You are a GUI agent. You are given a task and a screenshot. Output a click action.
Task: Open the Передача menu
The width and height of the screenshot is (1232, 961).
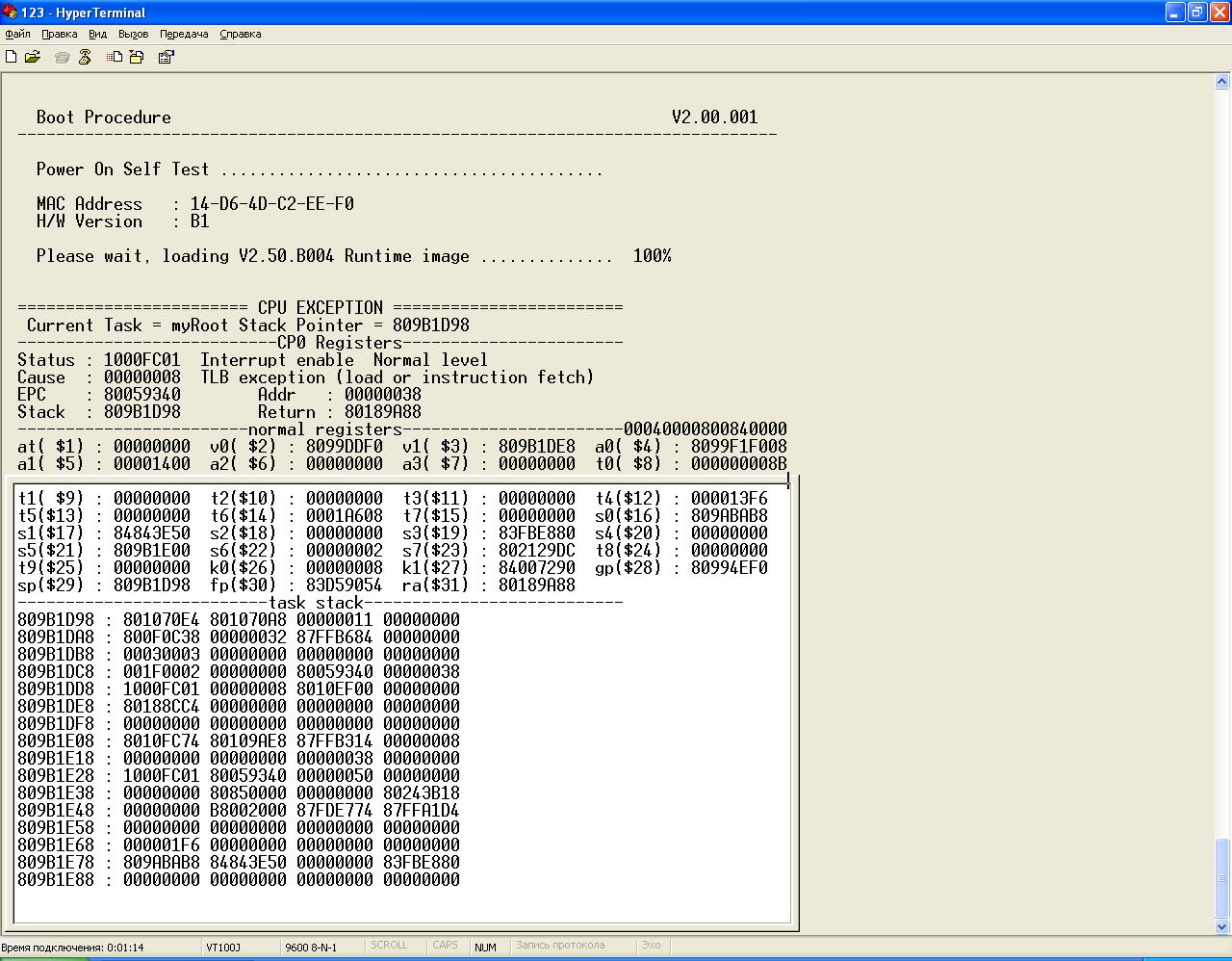point(184,34)
